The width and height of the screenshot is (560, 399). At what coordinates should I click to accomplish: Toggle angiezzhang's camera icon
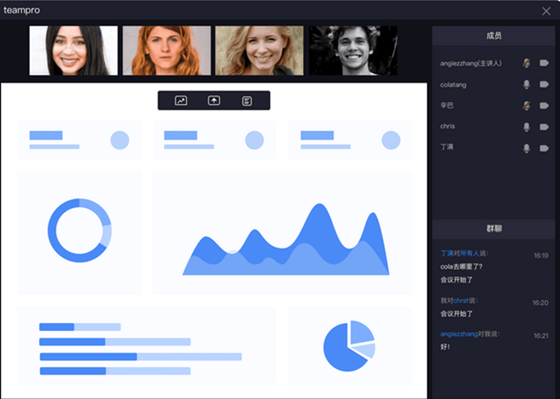tap(544, 63)
